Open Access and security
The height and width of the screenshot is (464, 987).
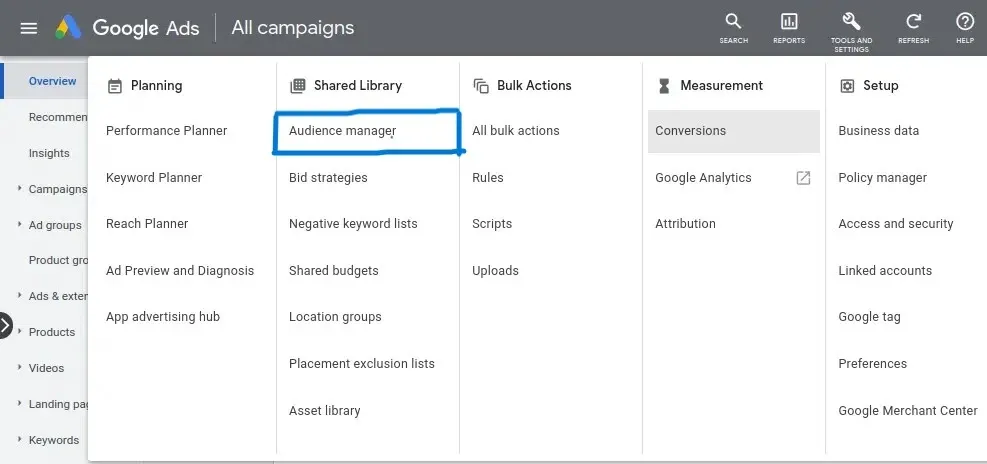tap(896, 224)
